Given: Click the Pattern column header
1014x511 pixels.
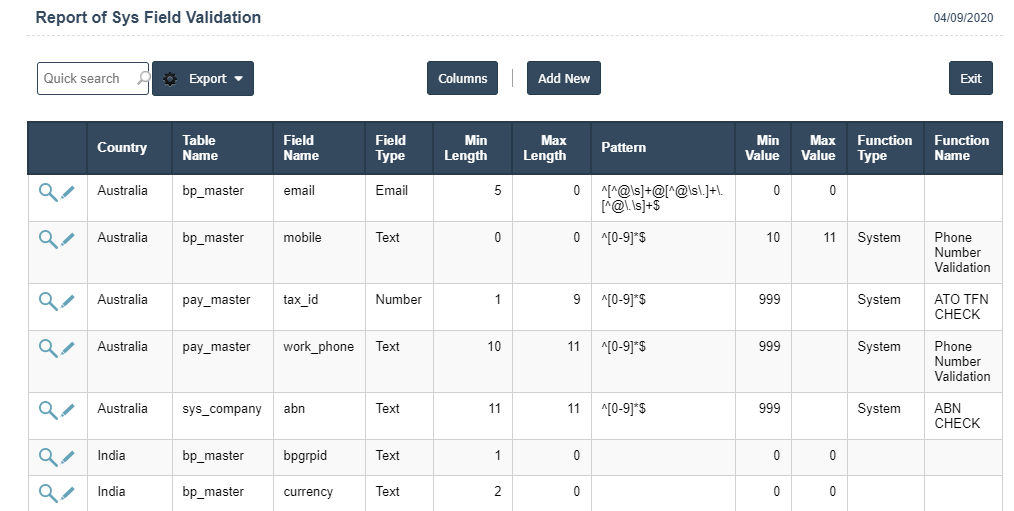Looking at the screenshot, I should click(x=623, y=148).
